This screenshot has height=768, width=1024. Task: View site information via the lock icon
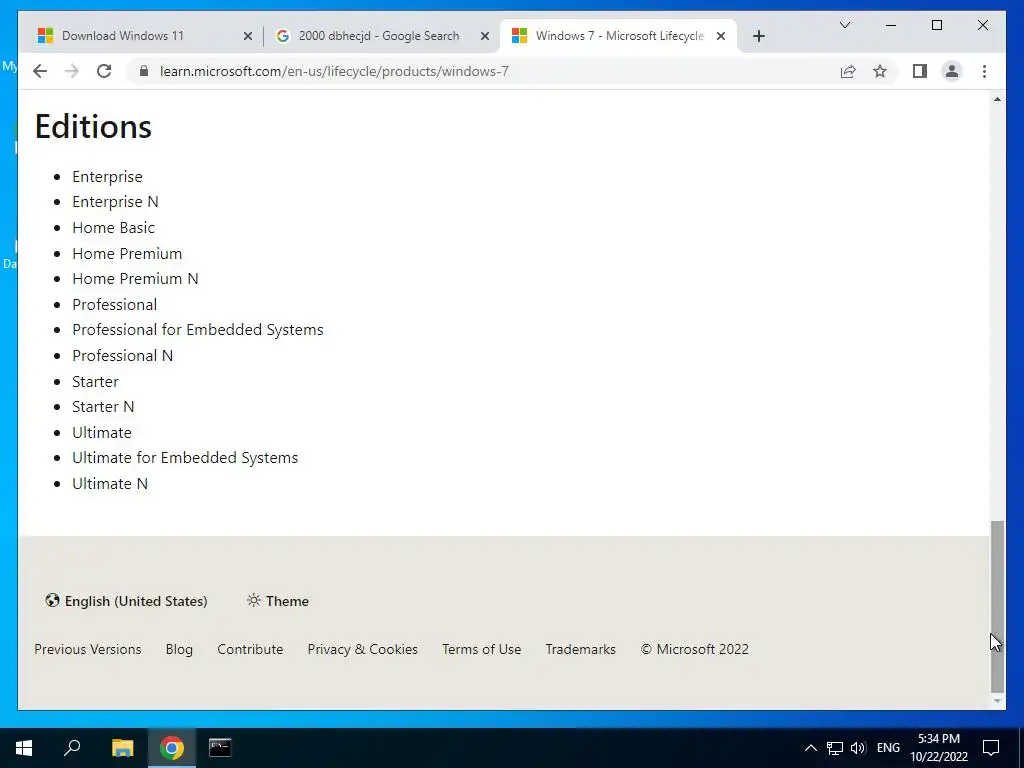point(144,71)
